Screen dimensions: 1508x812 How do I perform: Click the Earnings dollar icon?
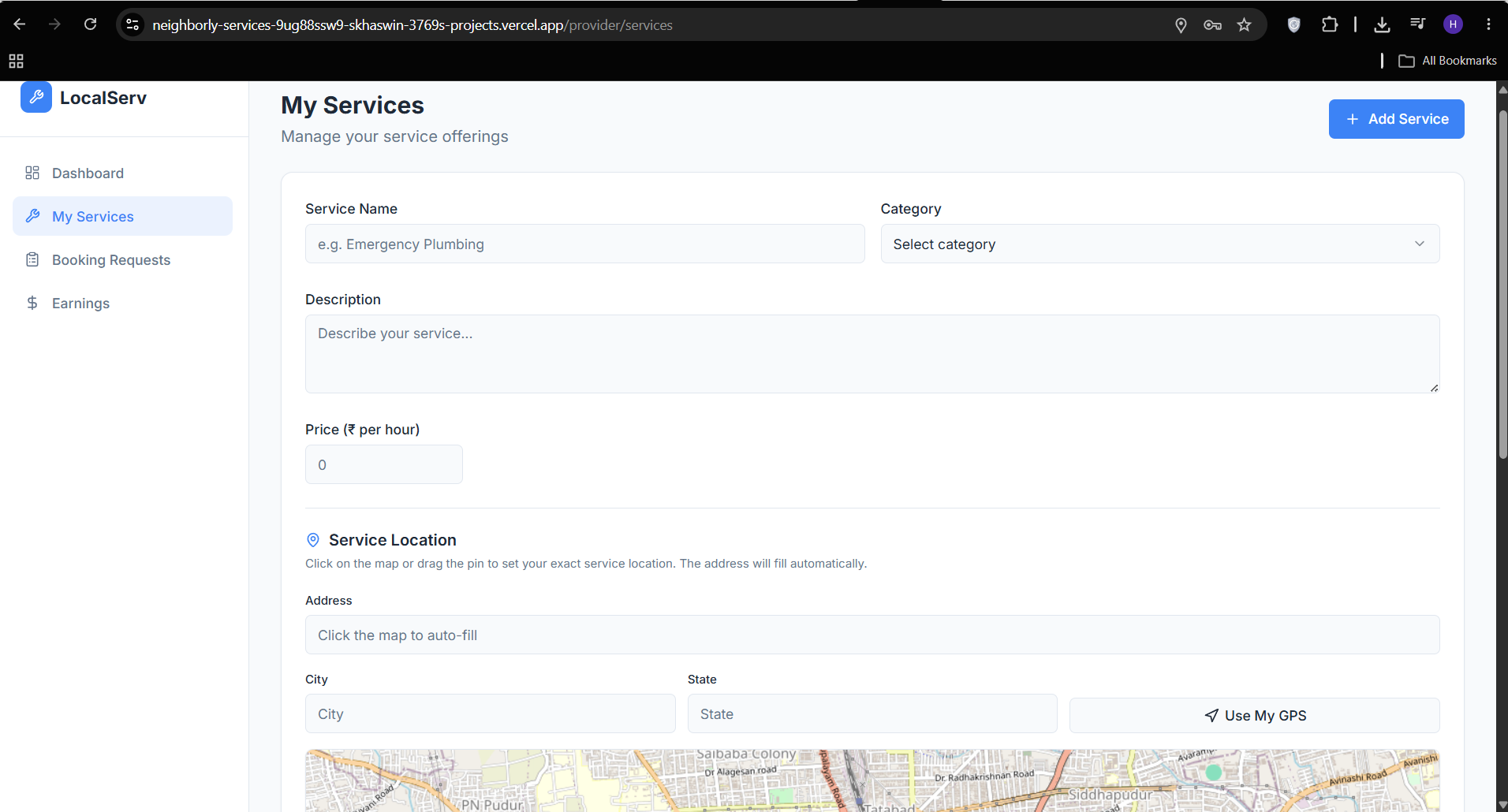(32, 303)
